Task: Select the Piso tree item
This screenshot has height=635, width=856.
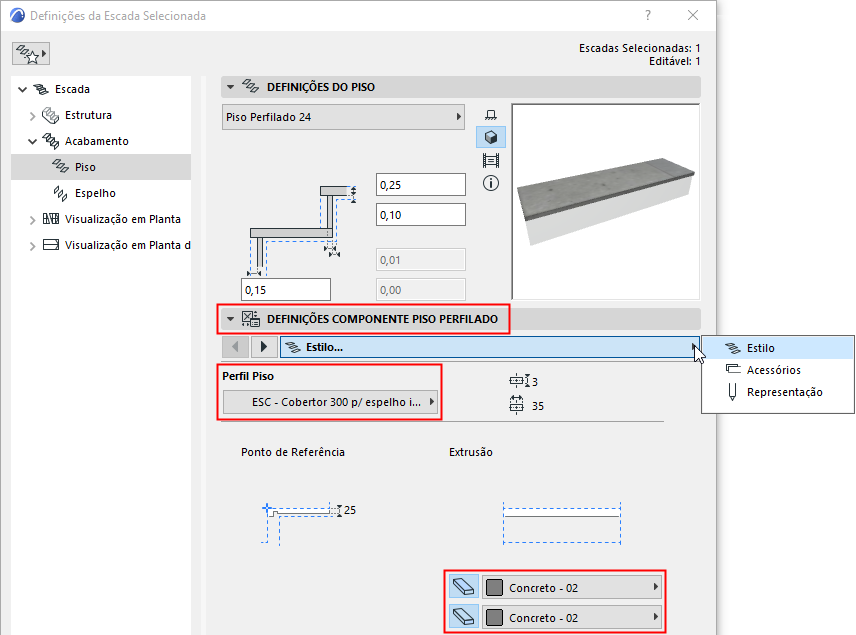Action: click(x=101, y=167)
